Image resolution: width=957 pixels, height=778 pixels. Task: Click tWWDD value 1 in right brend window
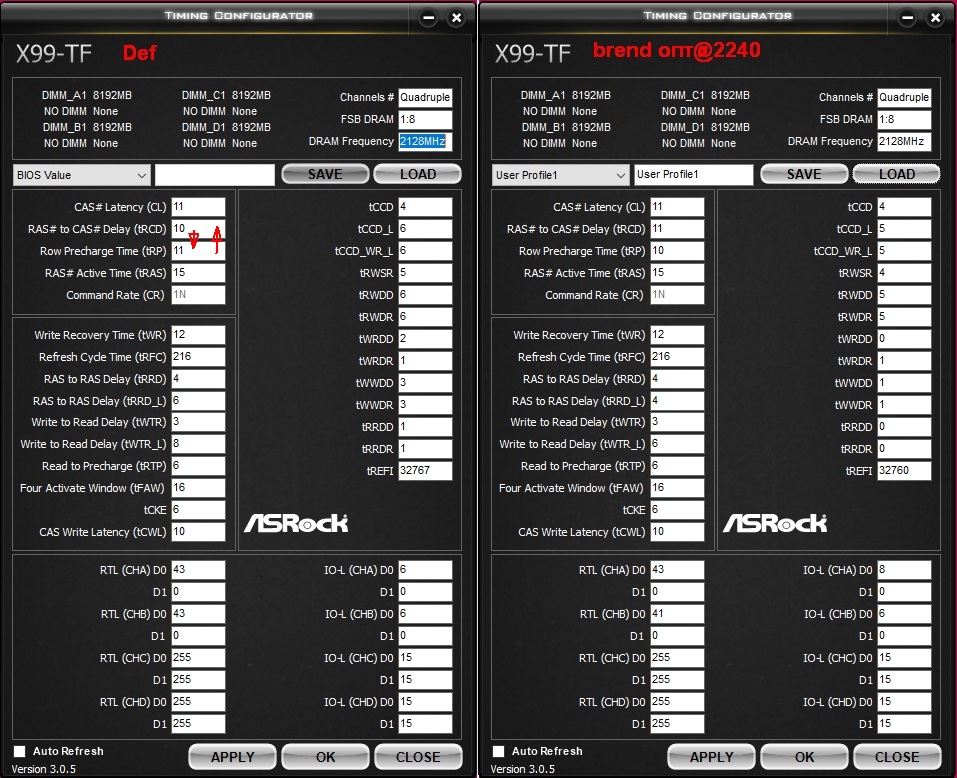tap(905, 383)
